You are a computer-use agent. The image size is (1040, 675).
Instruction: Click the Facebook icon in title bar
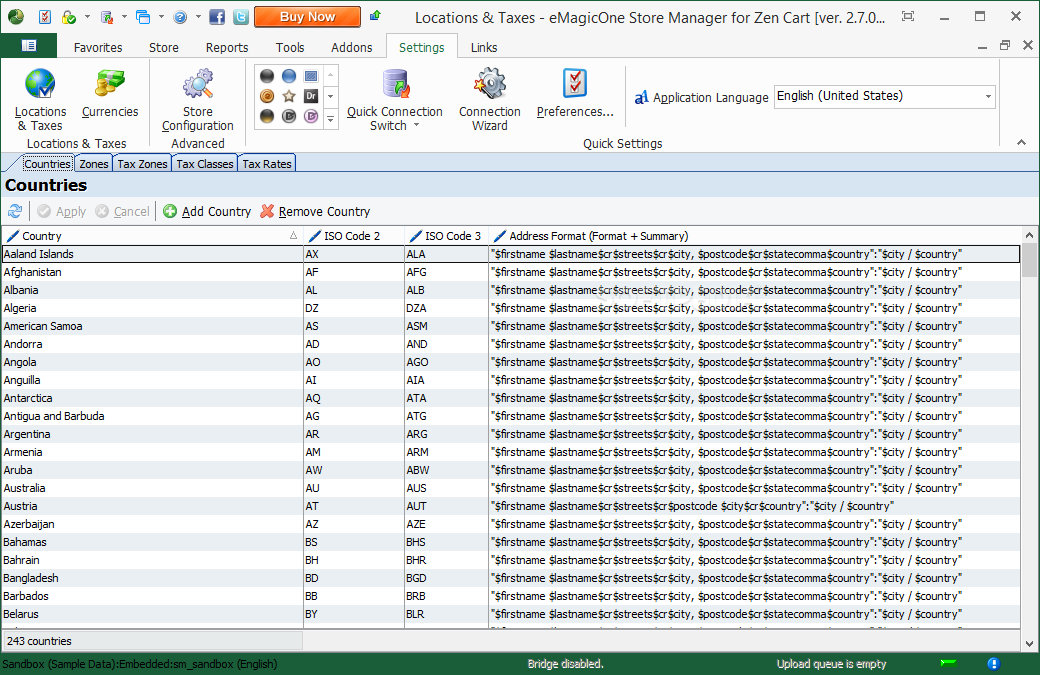217,17
